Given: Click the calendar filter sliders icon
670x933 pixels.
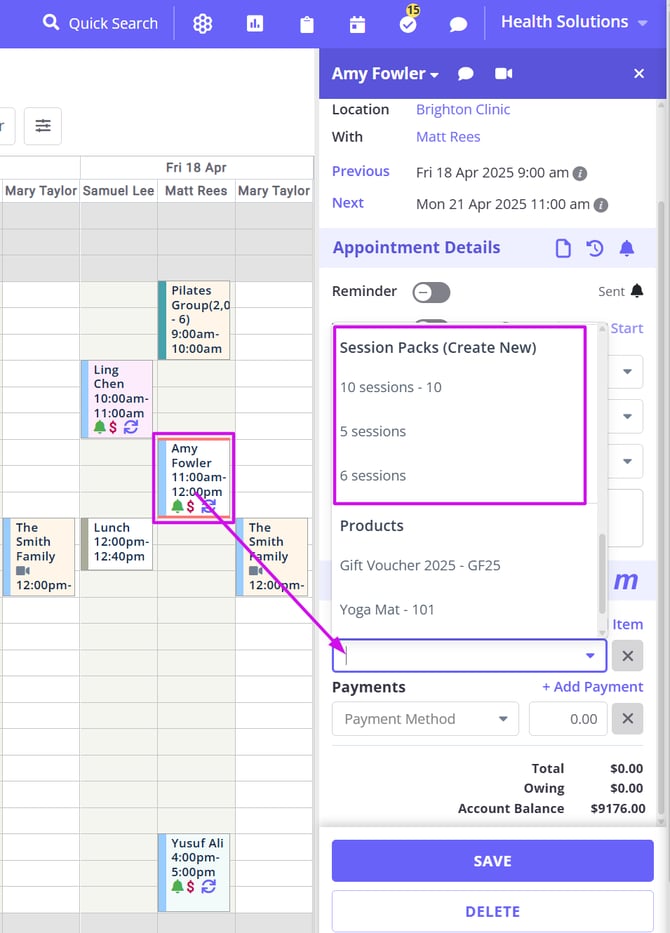Looking at the screenshot, I should [43, 126].
